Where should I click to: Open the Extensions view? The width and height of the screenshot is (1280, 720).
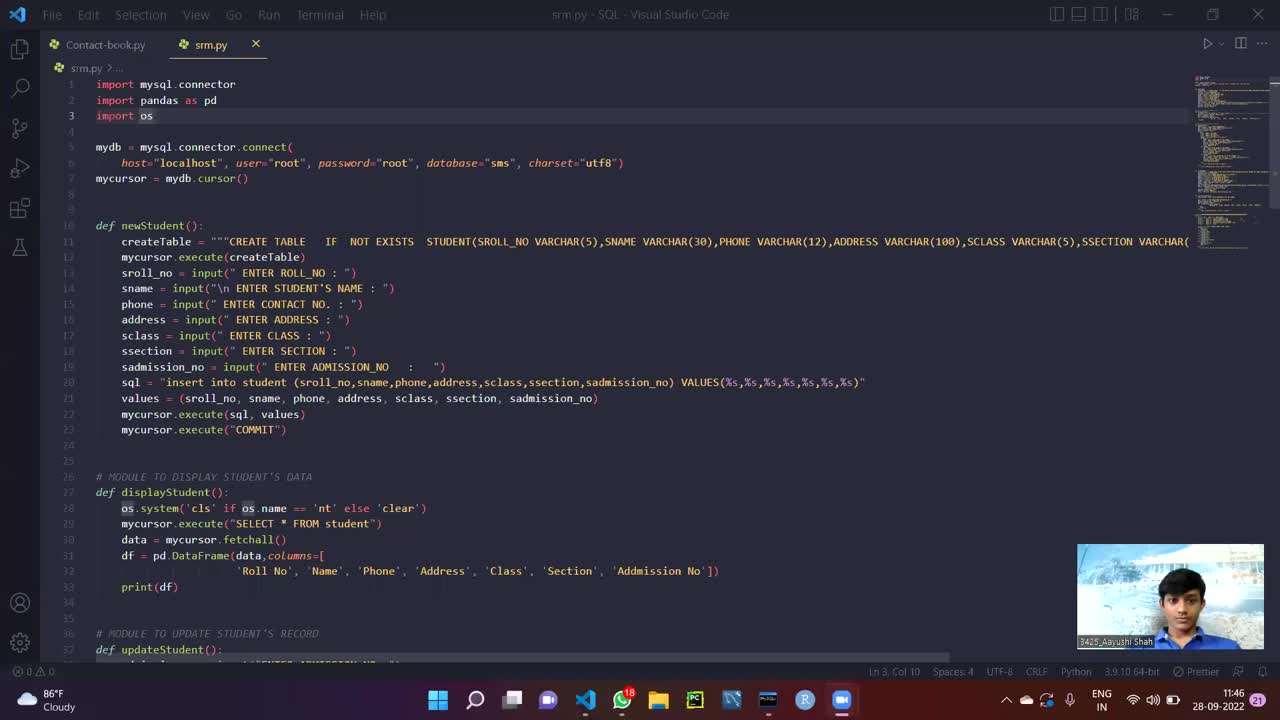coord(19,208)
